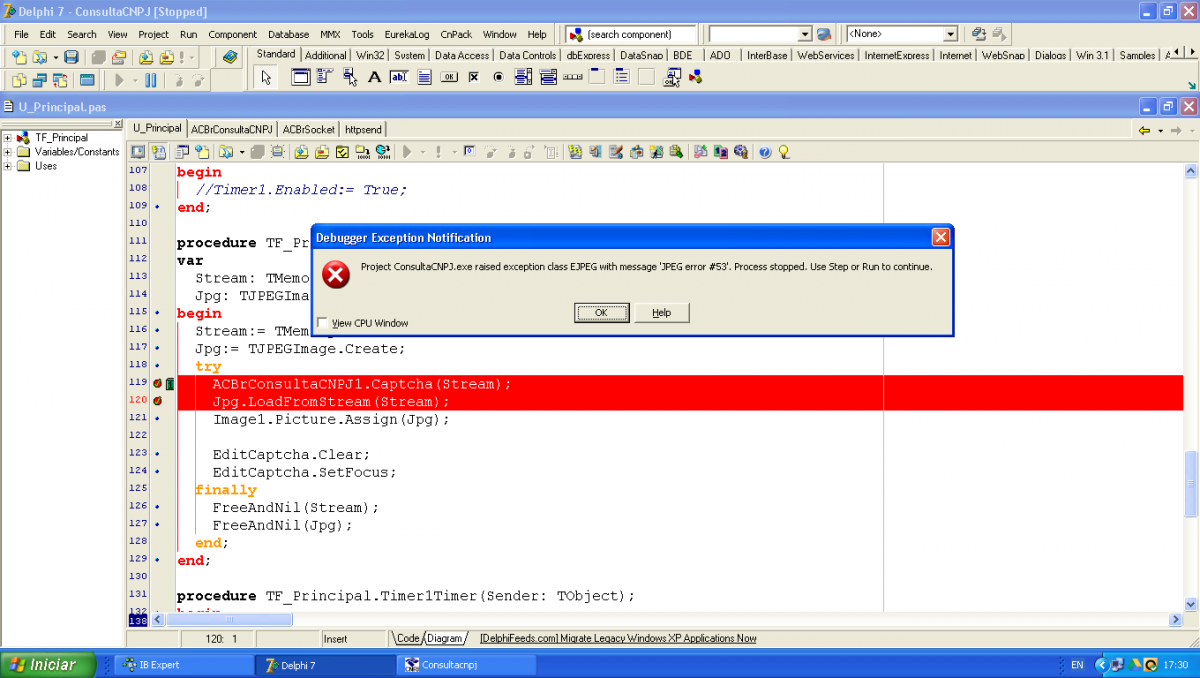Click the Toggle Form/Unit icon
The height and width of the screenshot is (678, 1200).
point(61,80)
